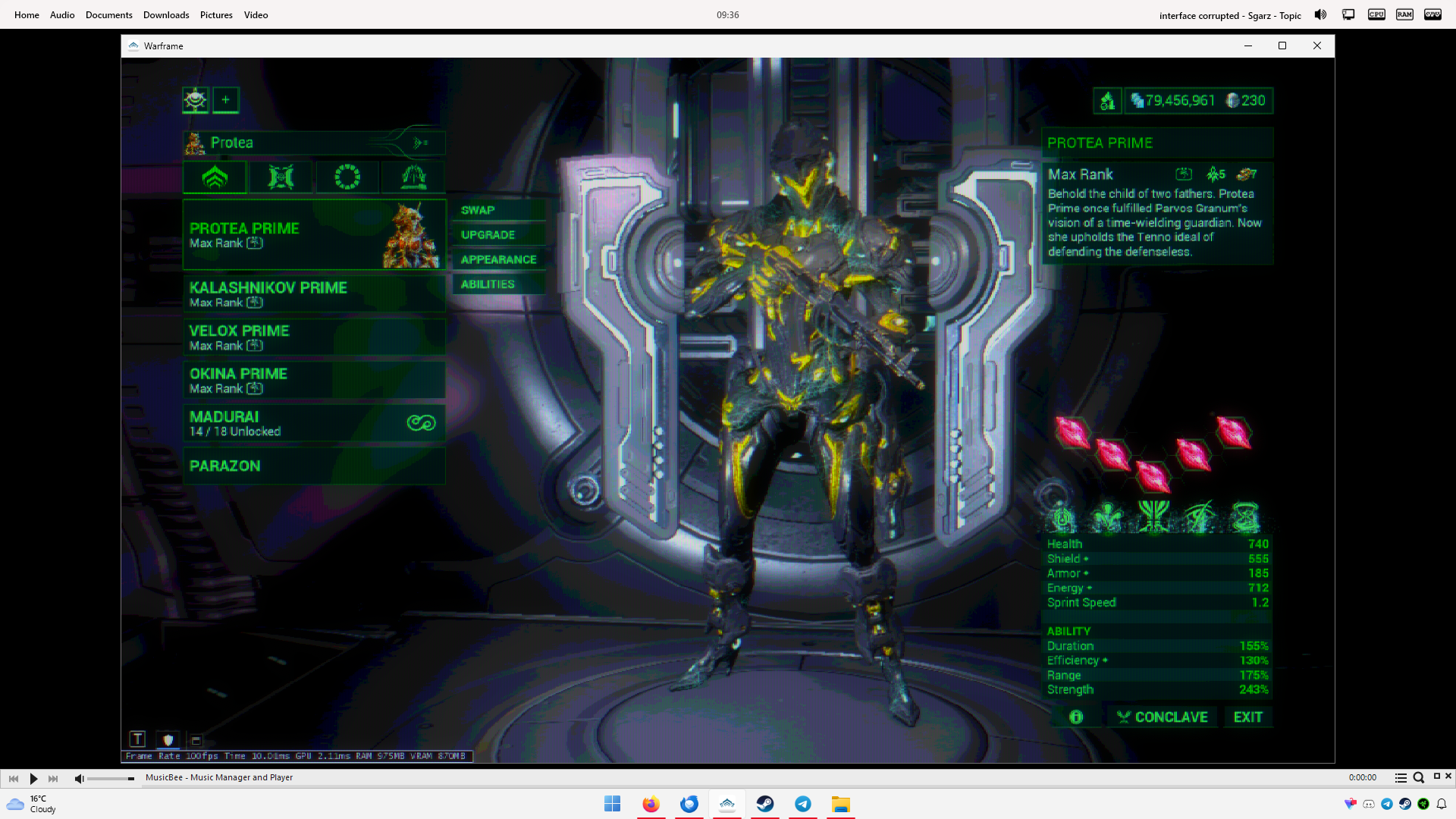The height and width of the screenshot is (819, 1456).
Task: Select the hourglass ability icon
Action: 1245,518
